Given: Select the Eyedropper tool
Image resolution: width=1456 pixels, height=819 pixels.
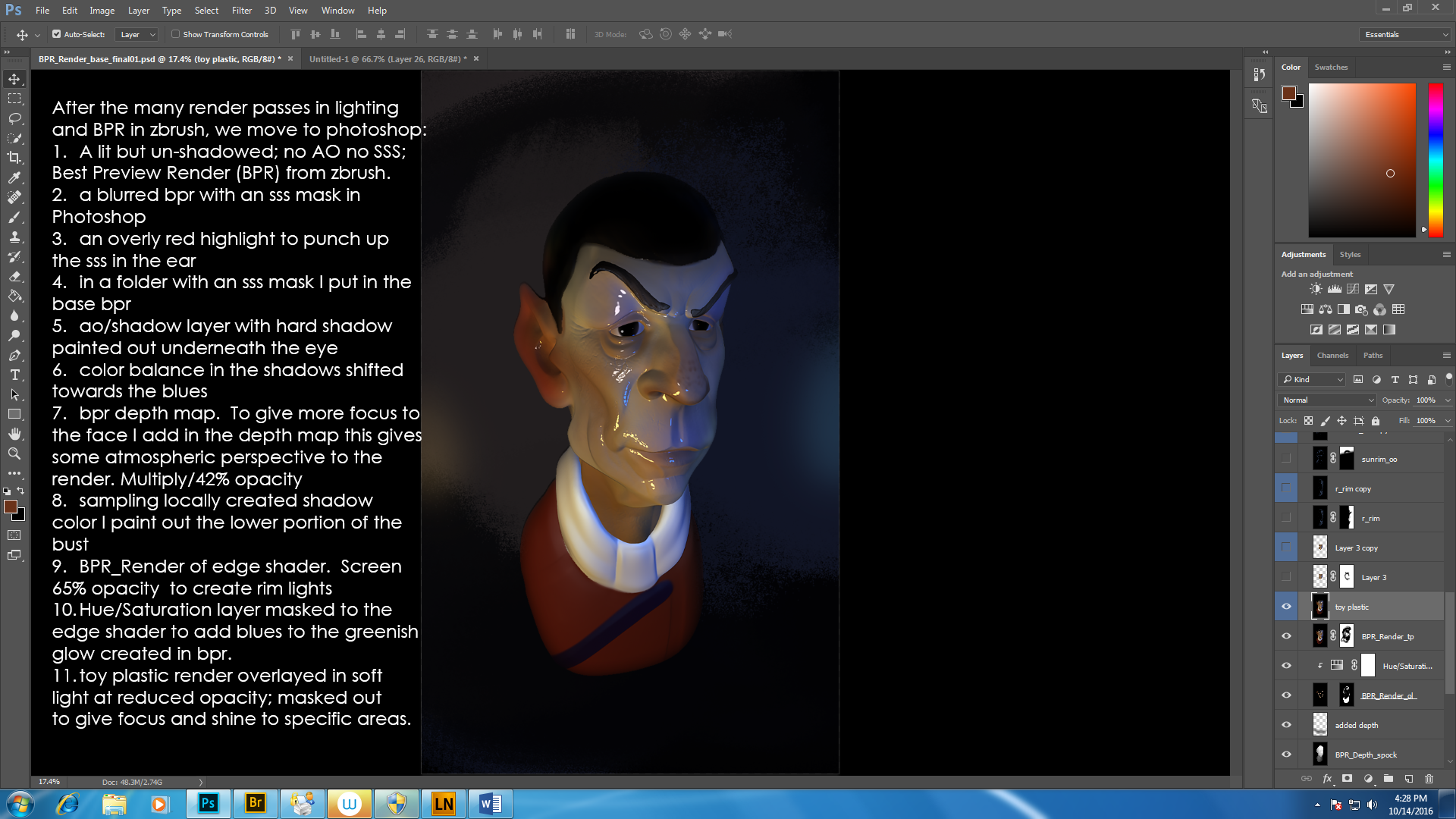Looking at the screenshot, I should point(14,177).
